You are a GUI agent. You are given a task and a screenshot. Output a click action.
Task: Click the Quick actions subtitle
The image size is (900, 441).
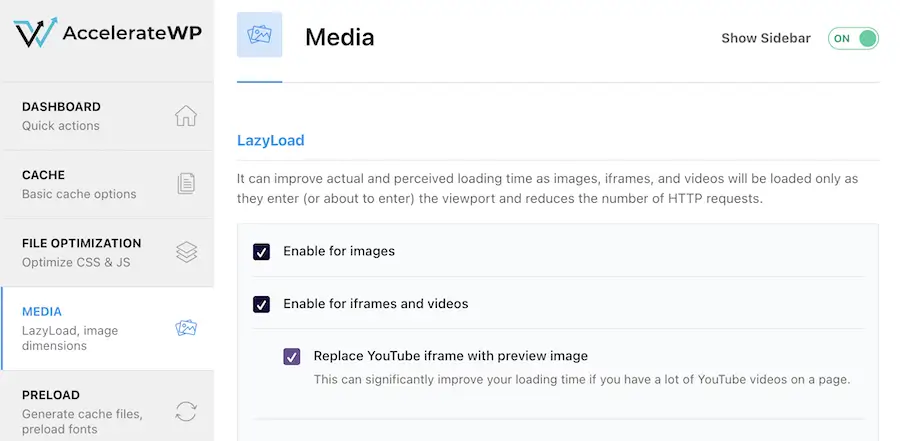click(x=60, y=126)
